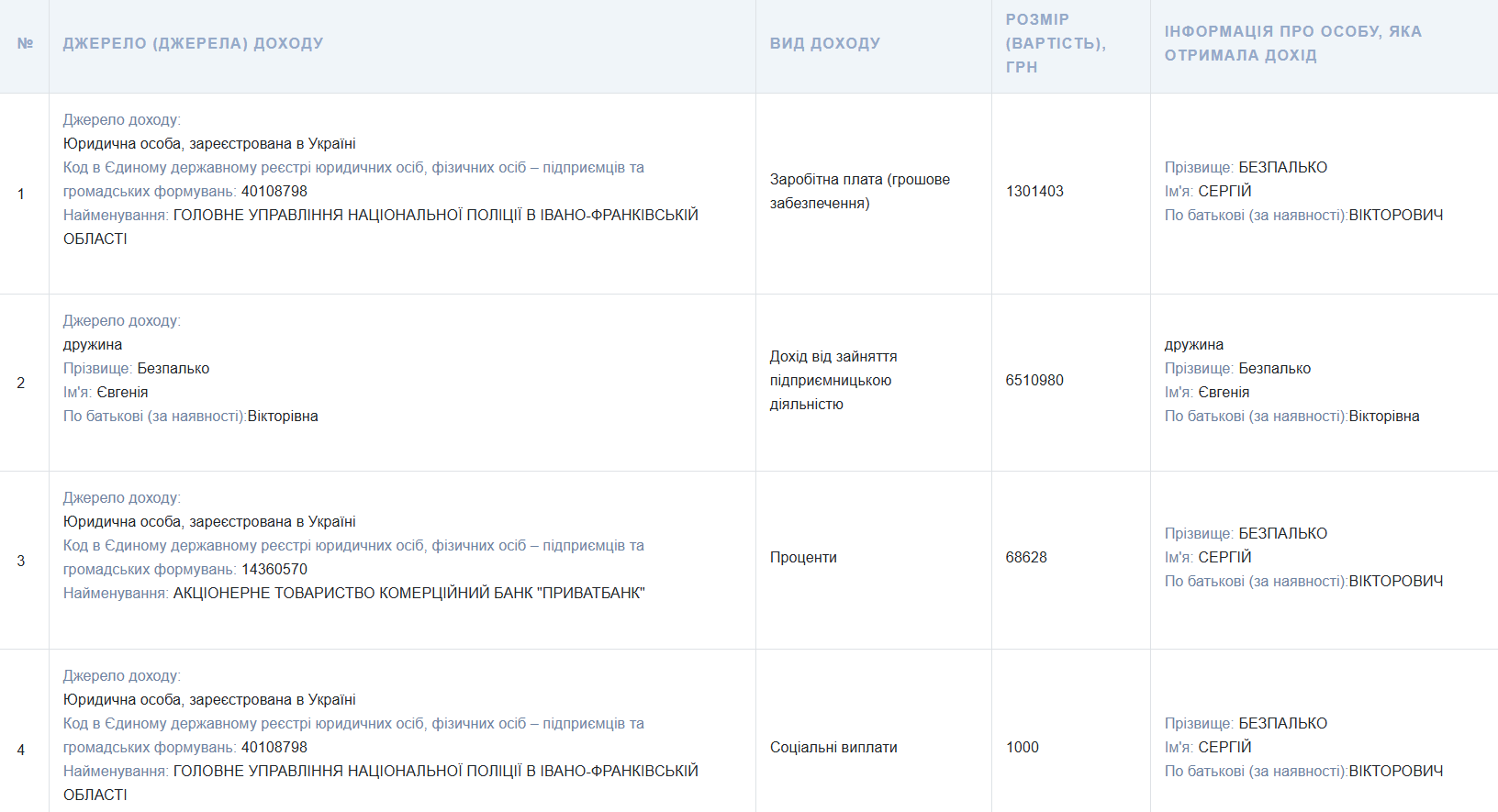
Task: Click the name "Євгенія" in the income source column
Action: pos(122,392)
